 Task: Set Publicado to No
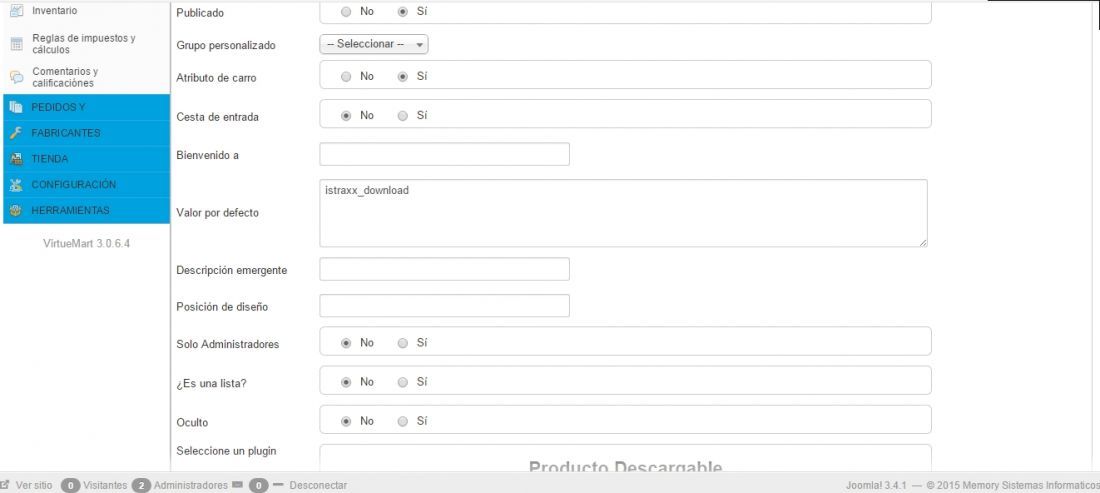click(x=346, y=12)
